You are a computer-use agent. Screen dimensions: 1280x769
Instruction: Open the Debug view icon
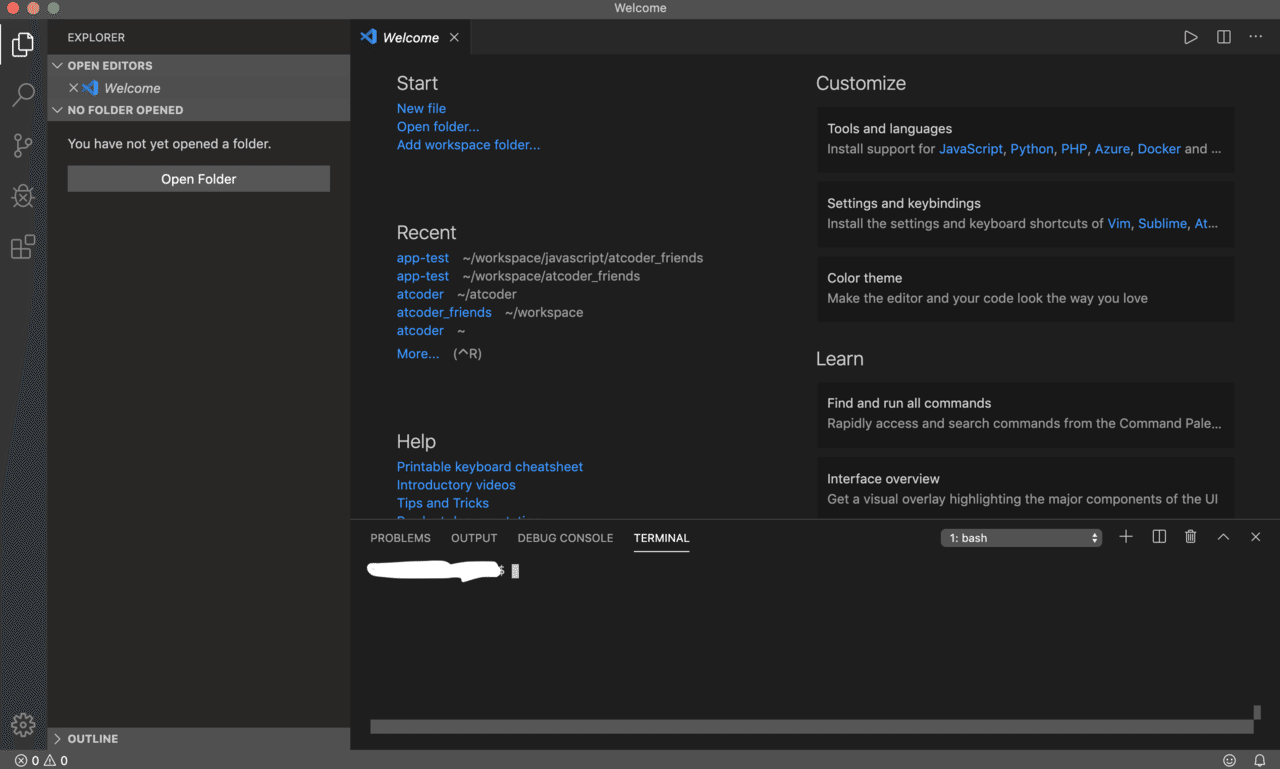point(23,196)
